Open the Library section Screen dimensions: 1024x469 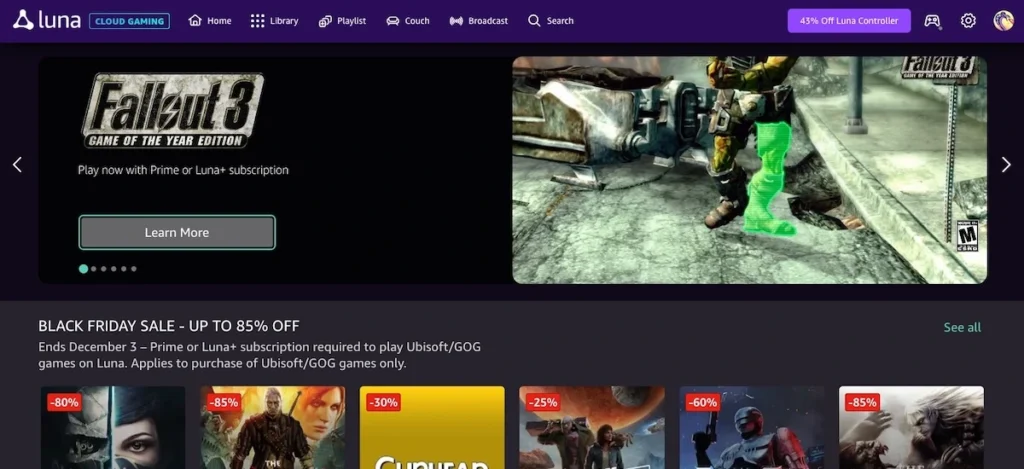tap(274, 21)
